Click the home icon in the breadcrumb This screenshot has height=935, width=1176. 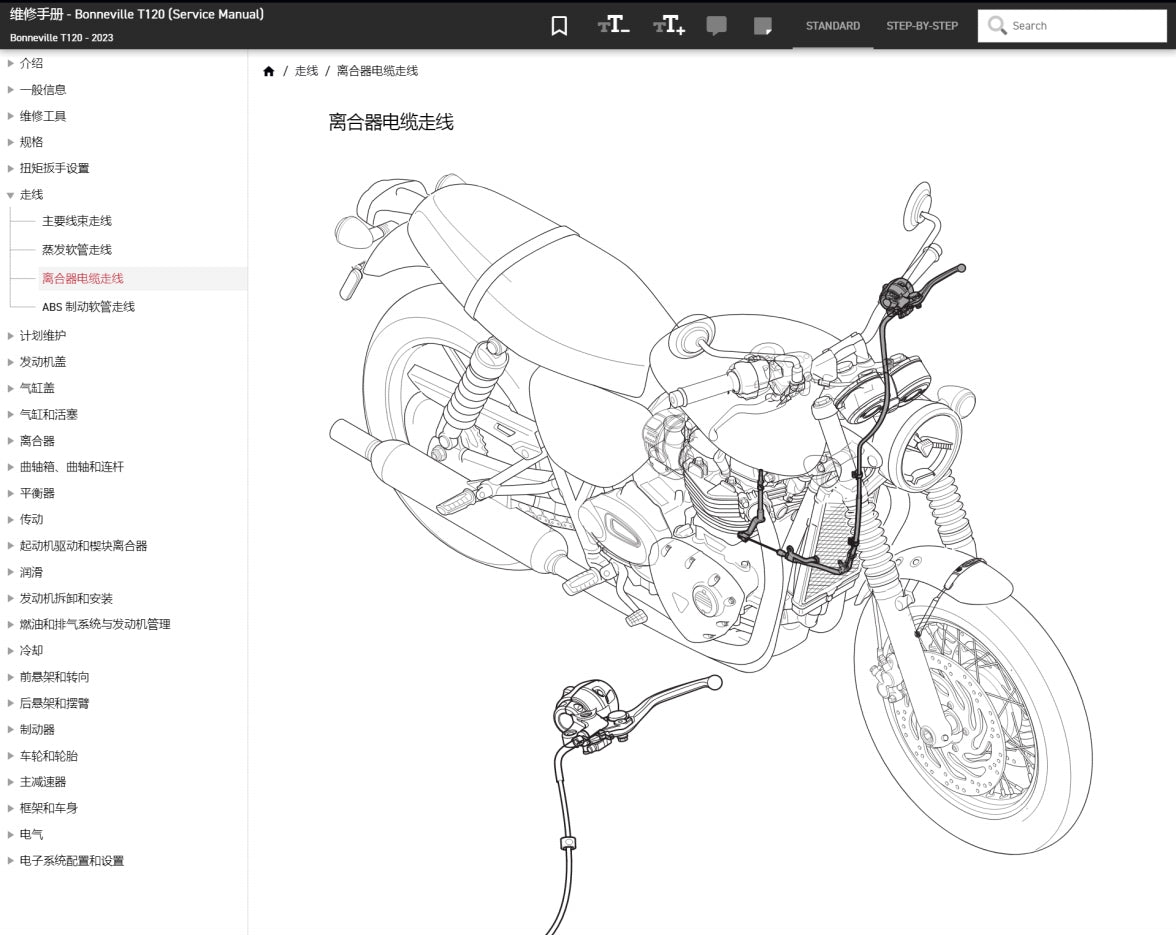[268, 70]
